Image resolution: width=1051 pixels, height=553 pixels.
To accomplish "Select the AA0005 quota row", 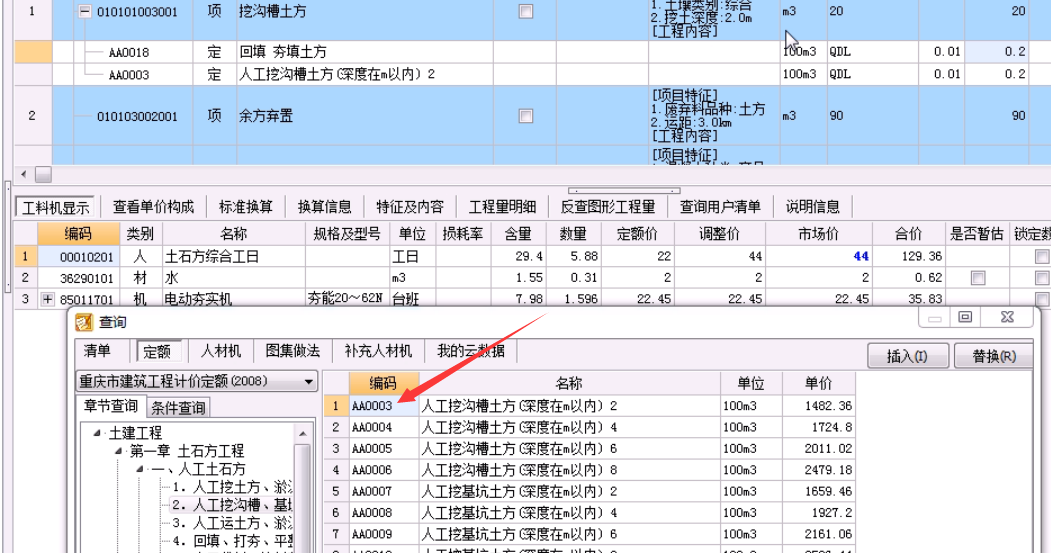I will coord(590,448).
